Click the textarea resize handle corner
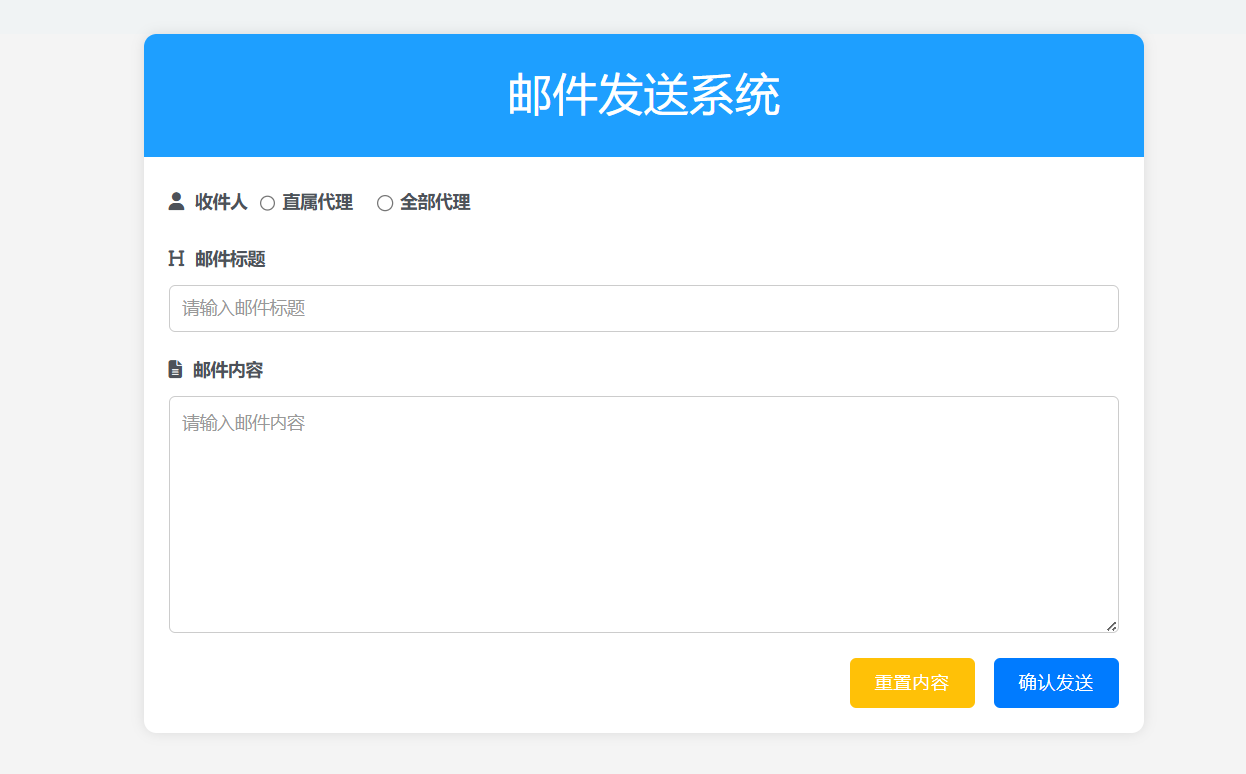Screen dimensions: 1246x774 (x=1111, y=626)
